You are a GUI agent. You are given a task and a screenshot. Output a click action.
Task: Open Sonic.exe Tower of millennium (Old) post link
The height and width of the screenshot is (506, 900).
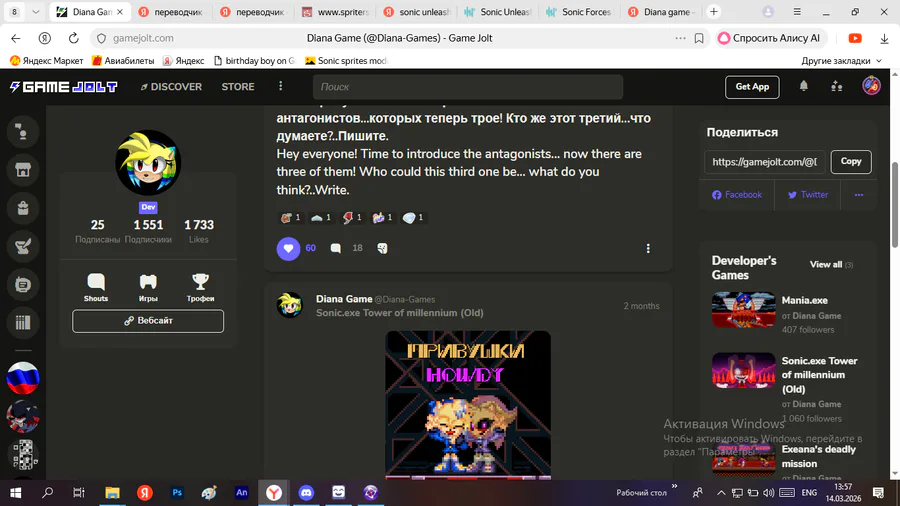pyautogui.click(x=399, y=313)
